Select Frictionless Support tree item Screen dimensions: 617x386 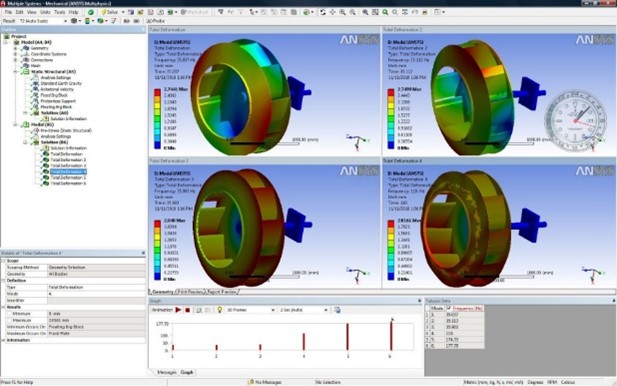coord(58,101)
